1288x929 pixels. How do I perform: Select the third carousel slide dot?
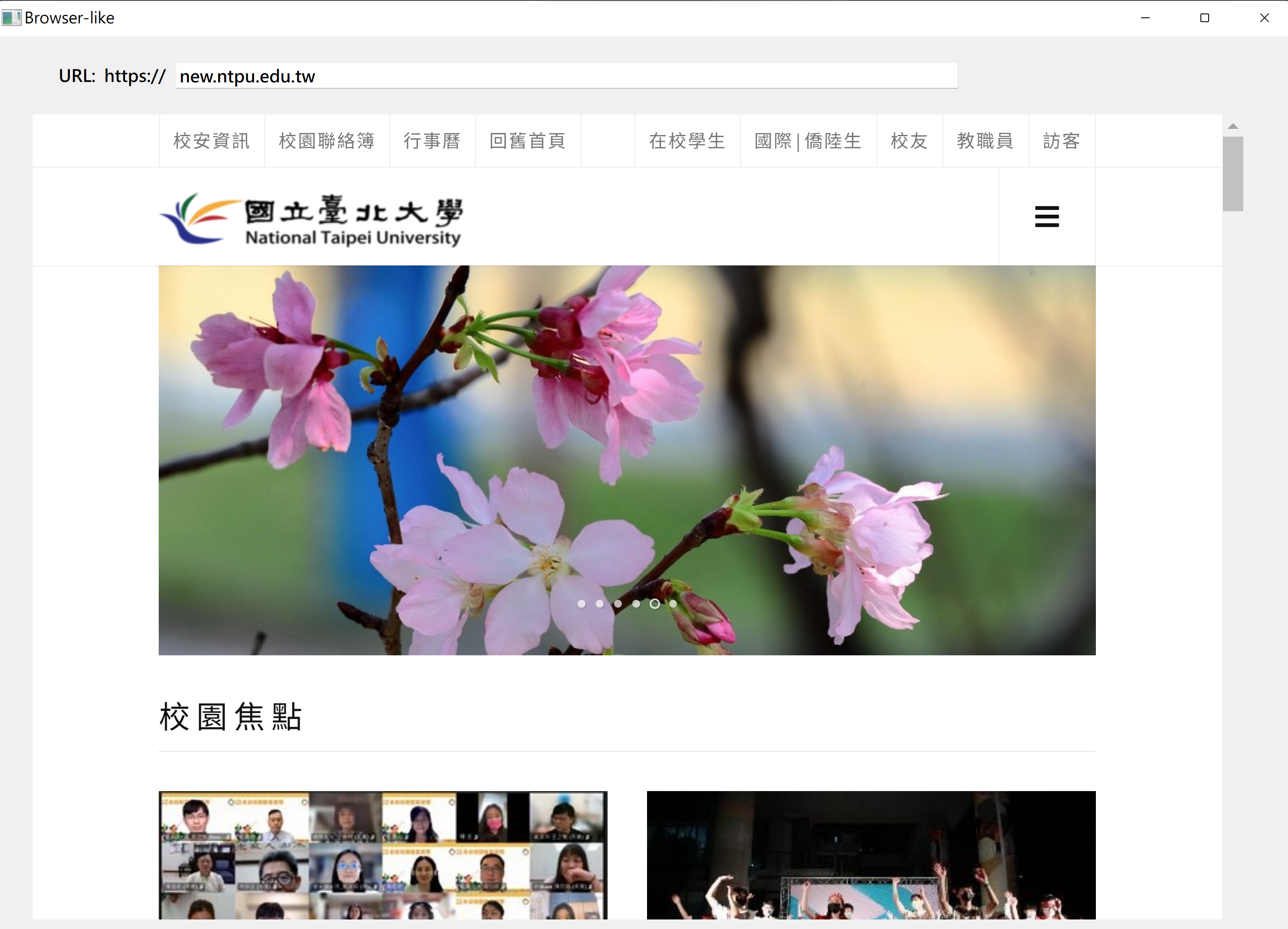[618, 604]
